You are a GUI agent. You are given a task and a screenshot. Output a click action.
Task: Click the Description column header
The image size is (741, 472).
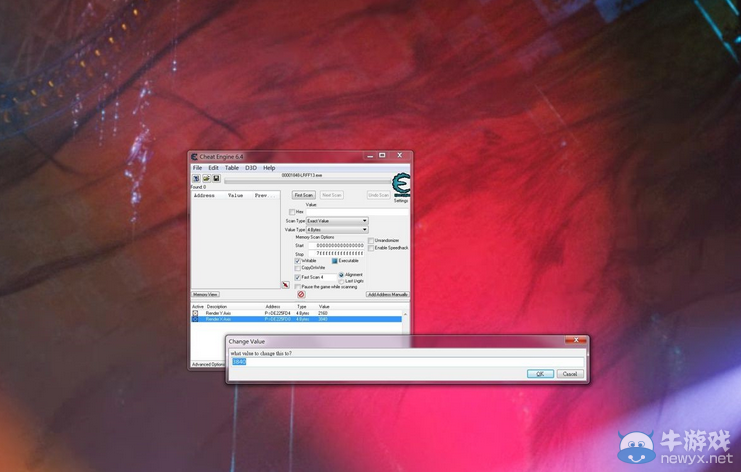(x=216, y=307)
